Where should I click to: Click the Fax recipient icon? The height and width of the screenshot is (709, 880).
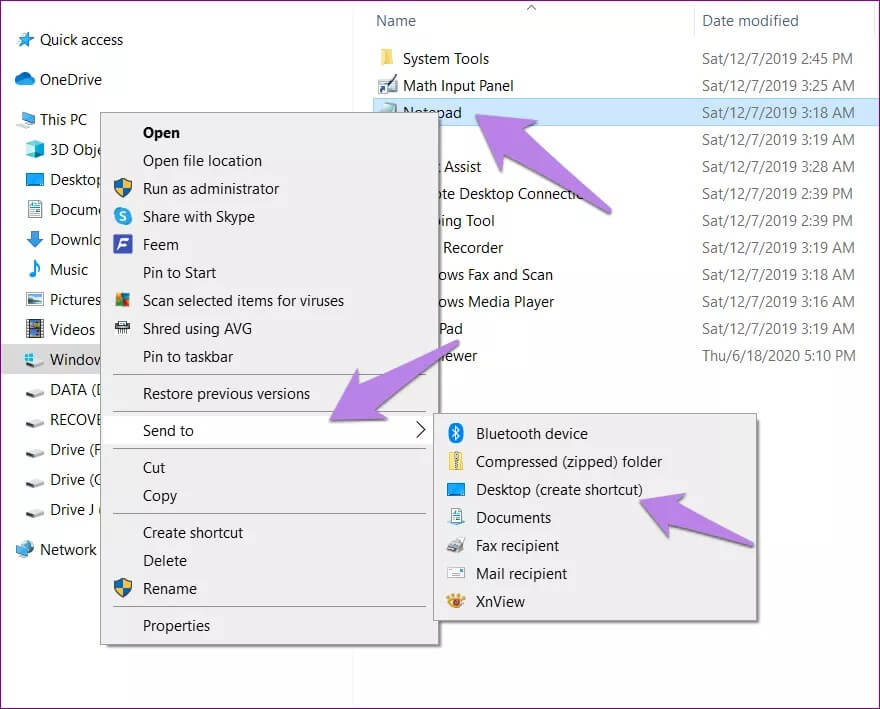456,545
